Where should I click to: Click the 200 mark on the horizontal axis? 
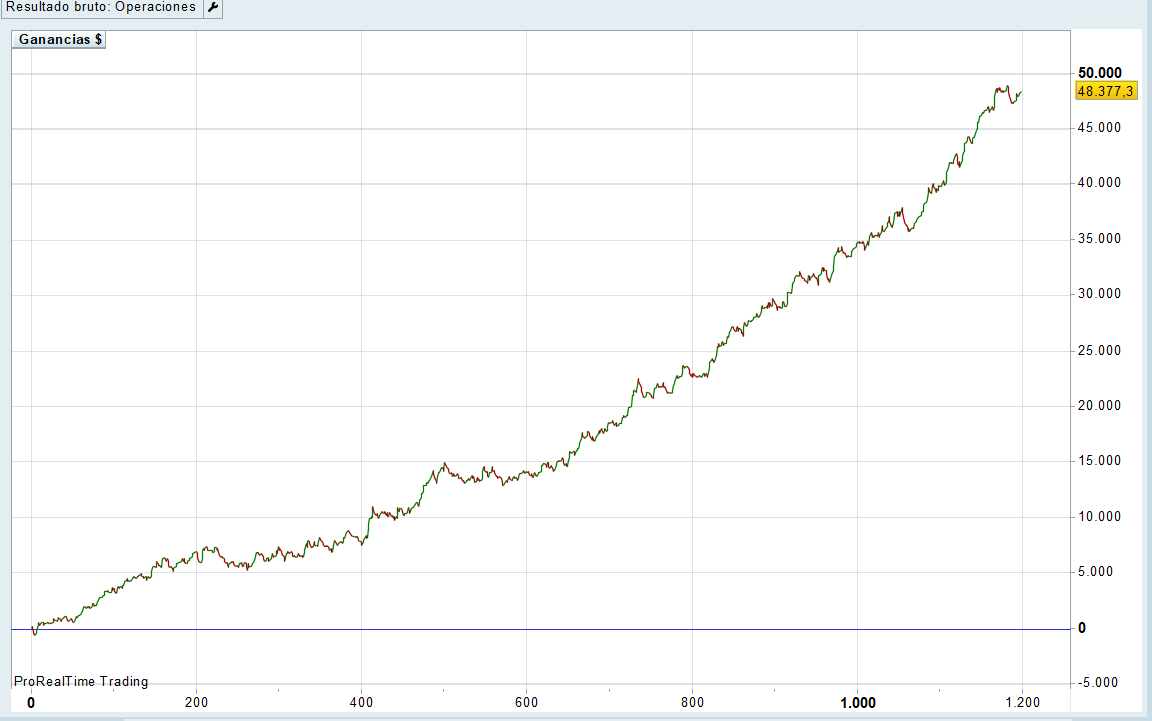point(197,703)
